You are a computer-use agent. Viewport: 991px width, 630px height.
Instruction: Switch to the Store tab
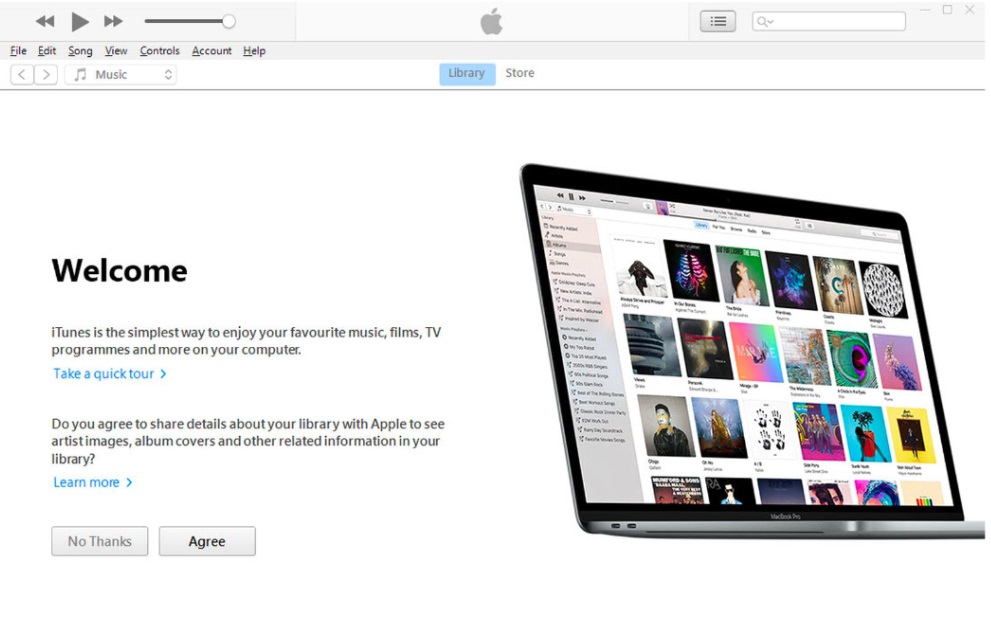(x=520, y=73)
